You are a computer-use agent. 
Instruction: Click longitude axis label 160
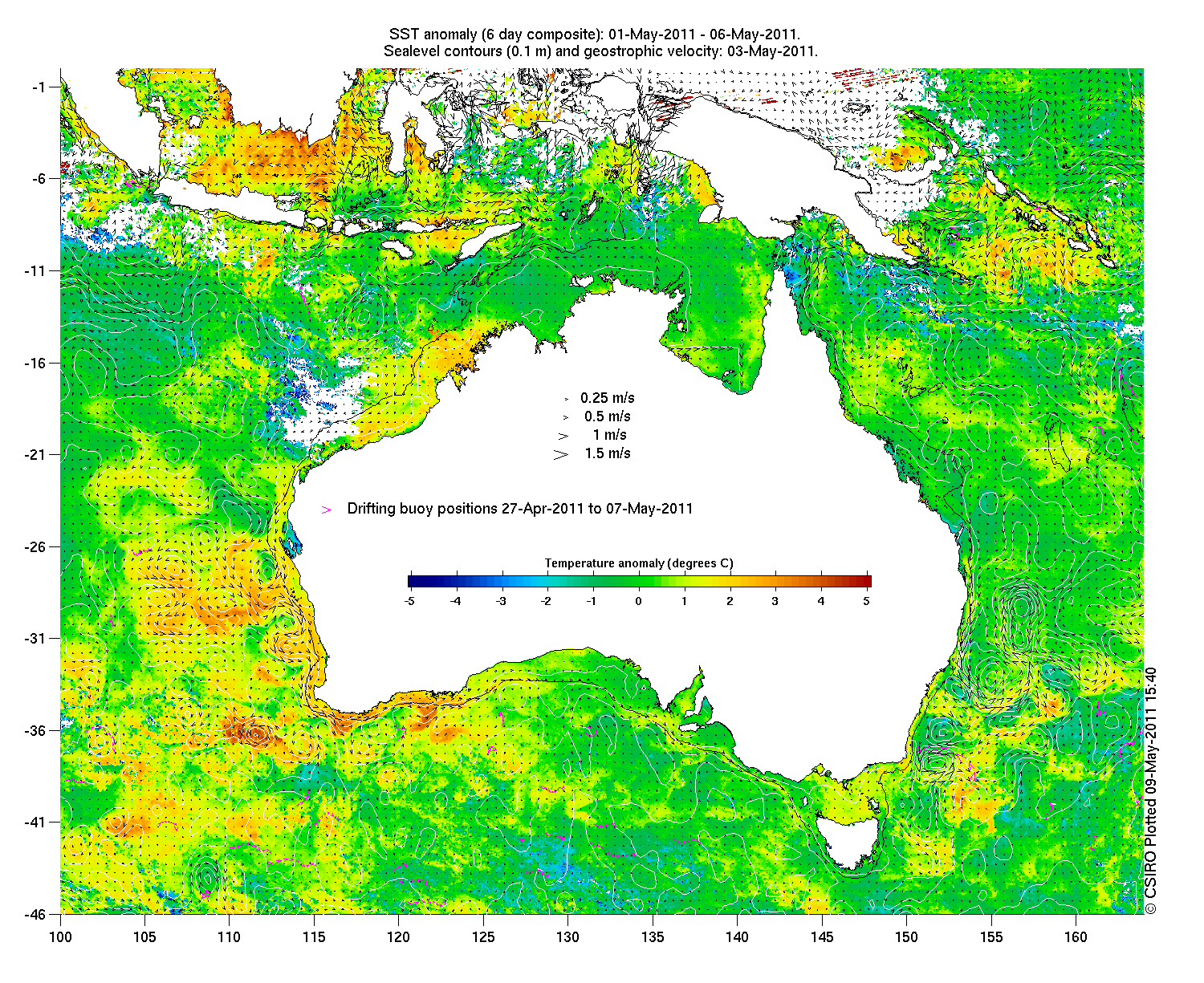coord(1076,937)
